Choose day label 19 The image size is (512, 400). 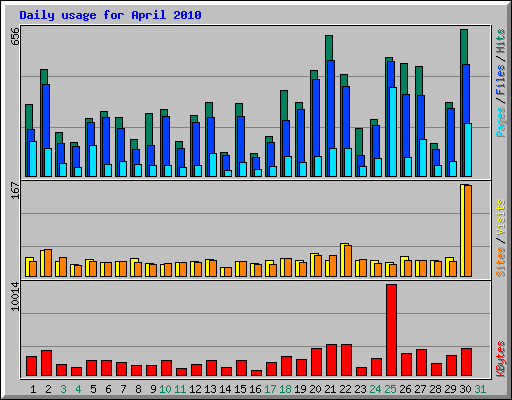[300, 389]
